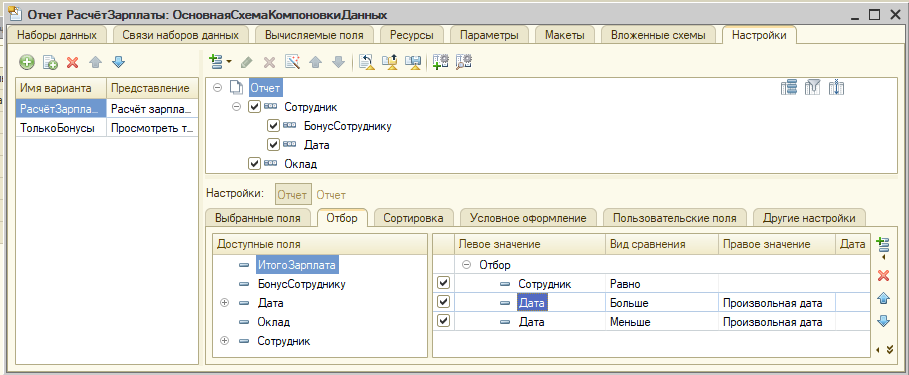909x375 pixels.
Task: Open the Параметры tab
Action: coord(489,35)
